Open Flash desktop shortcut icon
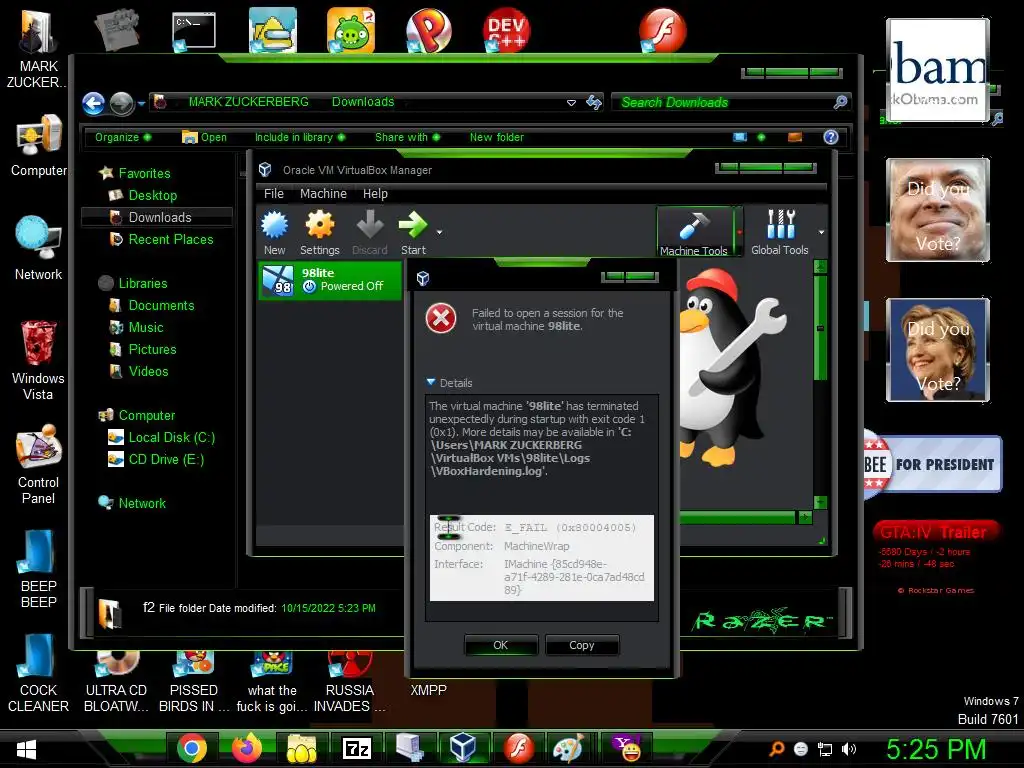Screen dimensions: 1024x768 pos(662,31)
